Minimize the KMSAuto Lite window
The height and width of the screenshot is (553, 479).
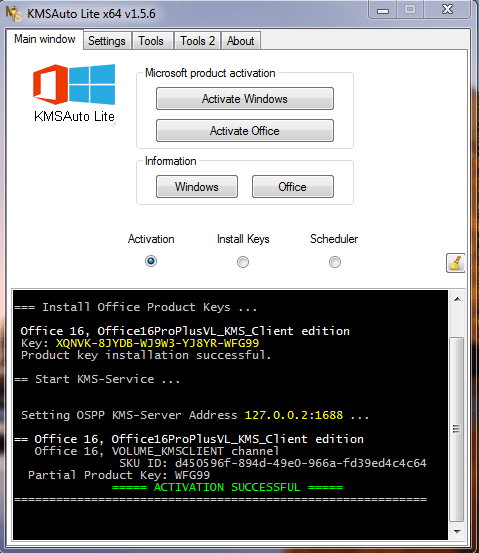[383, 10]
